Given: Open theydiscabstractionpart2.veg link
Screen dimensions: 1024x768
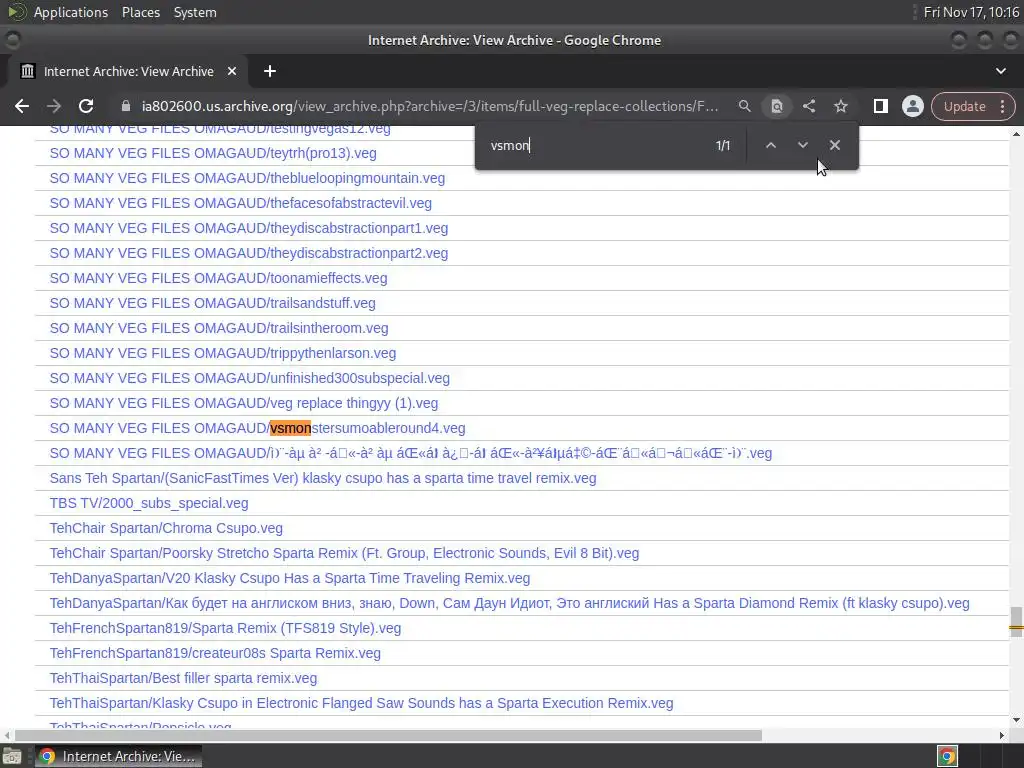Looking at the screenshot, I should pyautogui.click(x=249, y=253).
